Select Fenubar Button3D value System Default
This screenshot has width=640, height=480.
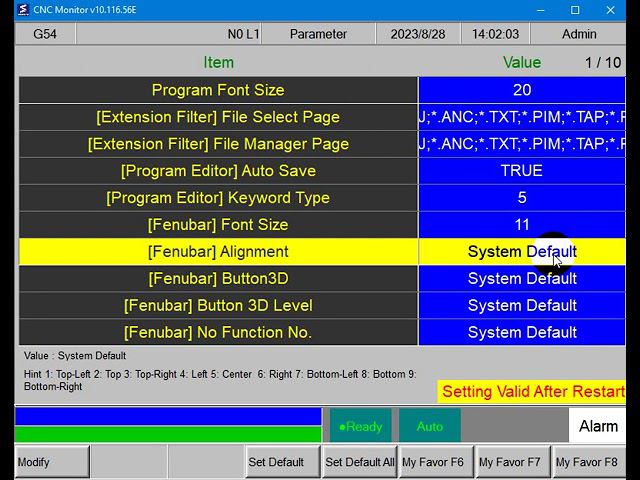point(522,278)
